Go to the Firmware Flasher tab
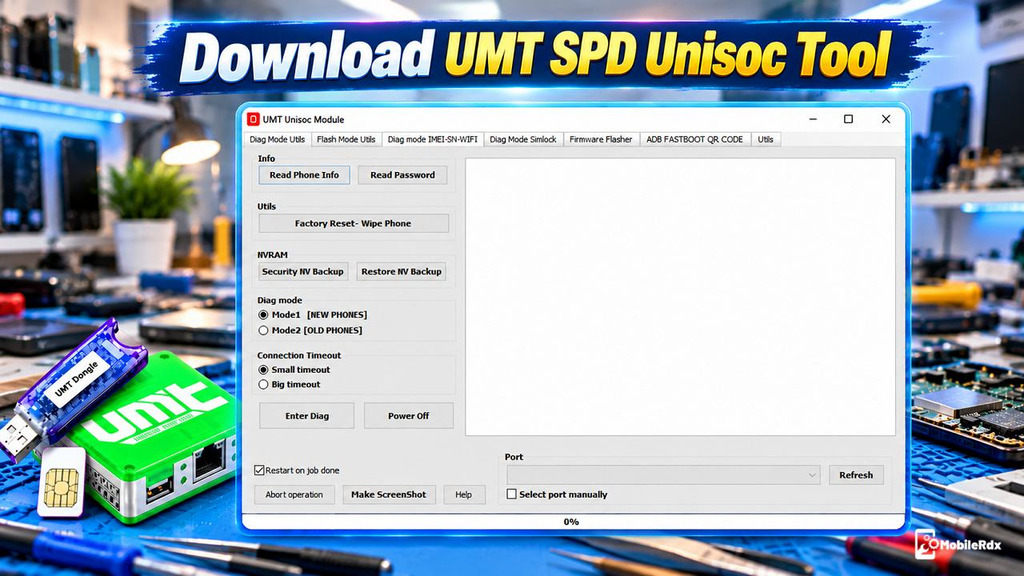The height and width of the screenshot is (576, 1024). [601, 139]
